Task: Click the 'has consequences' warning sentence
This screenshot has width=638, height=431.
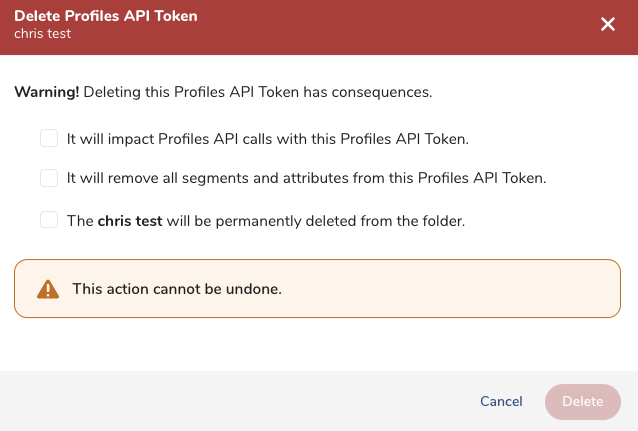Action: point(258,92)
